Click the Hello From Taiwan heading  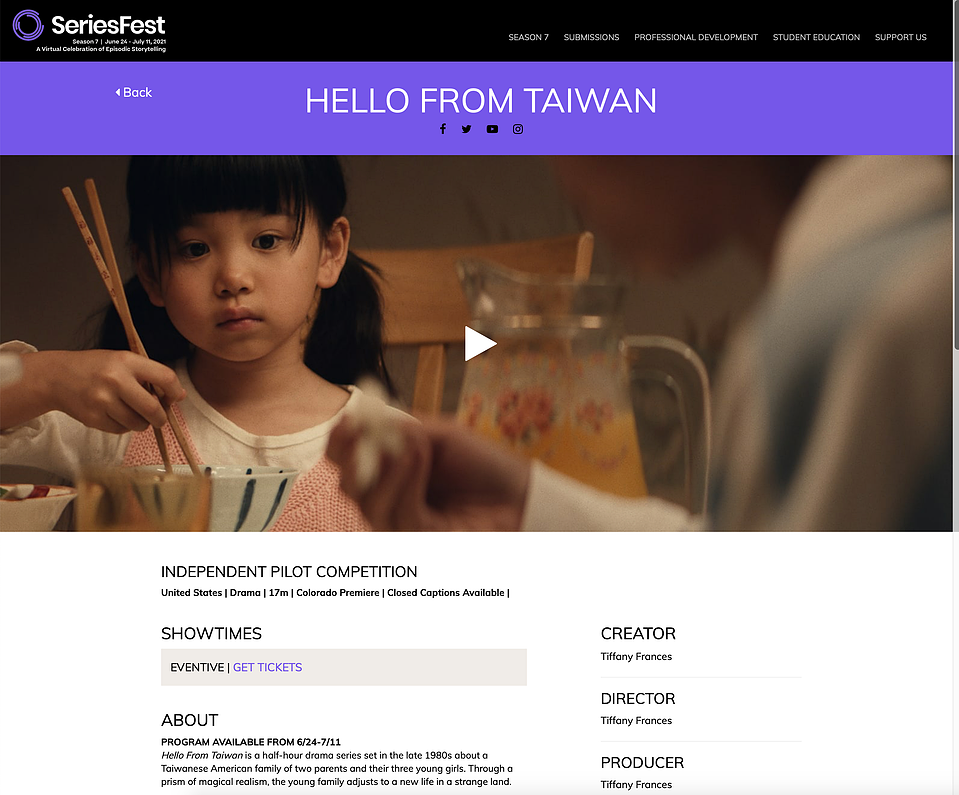(481, 101)
